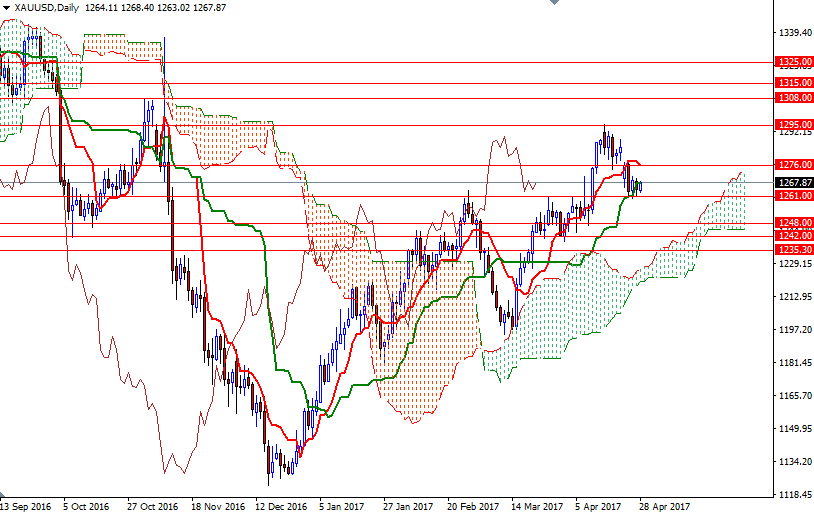
Task: Select the 1261.00 red price level label
Action: pyautogui.click(x=794, y=196)
